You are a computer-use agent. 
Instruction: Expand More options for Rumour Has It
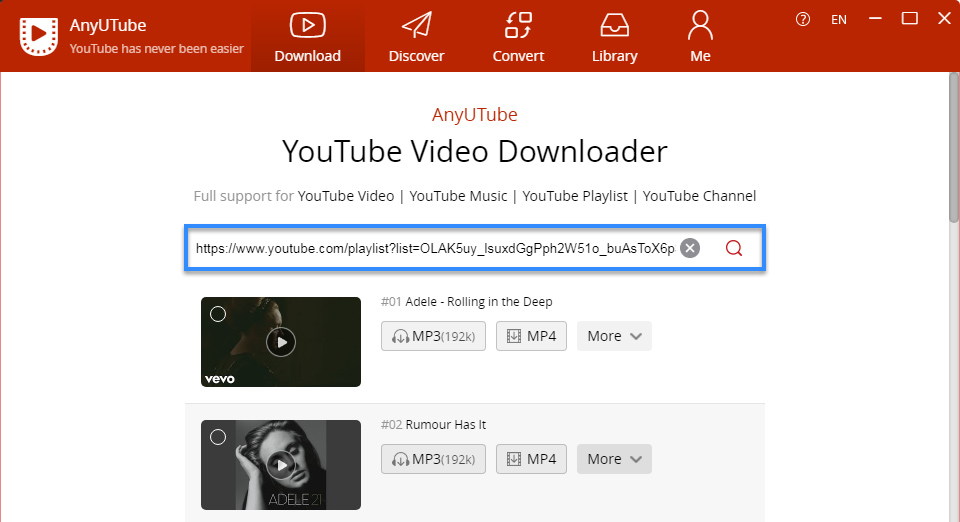(x=614, y=459)
